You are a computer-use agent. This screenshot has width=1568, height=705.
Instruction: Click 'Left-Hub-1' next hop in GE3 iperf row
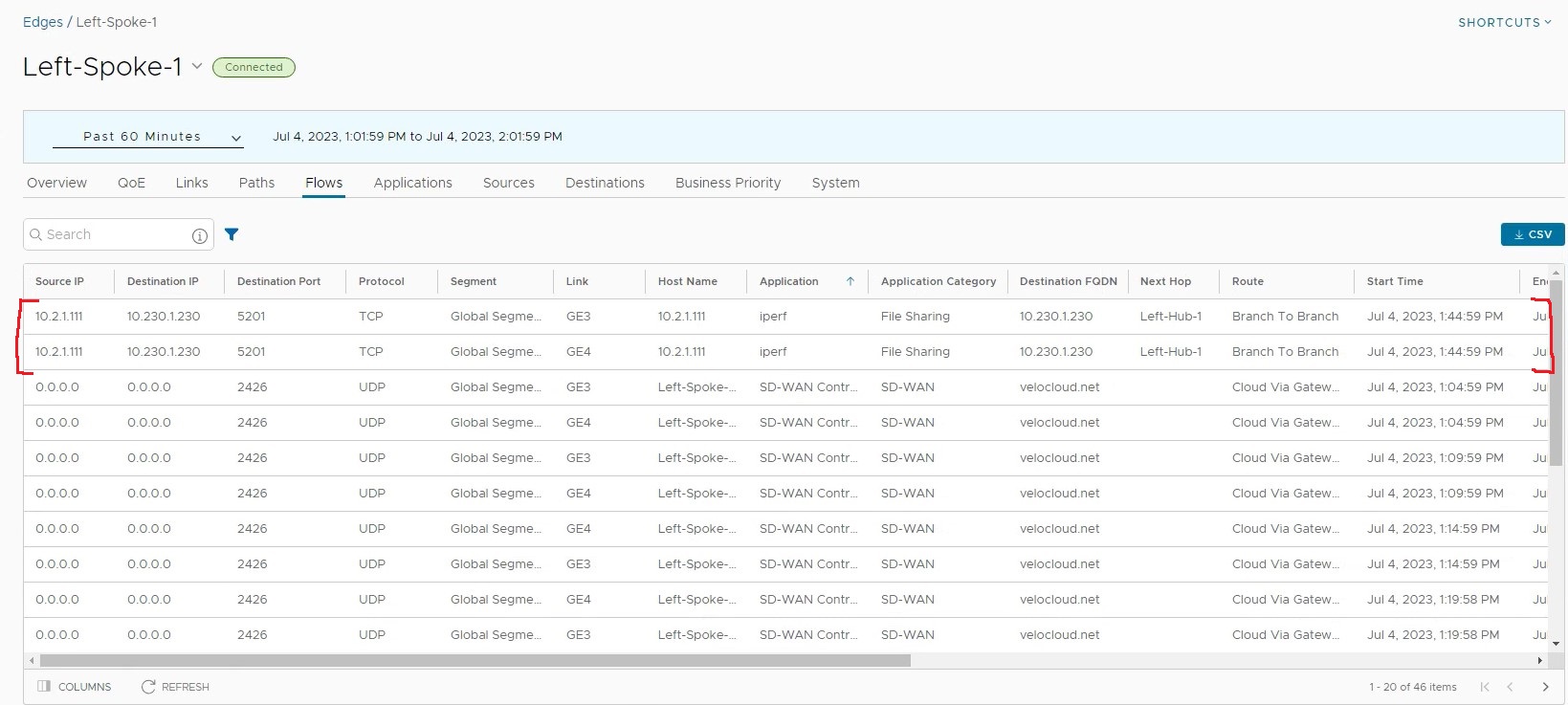point(1171,317)
